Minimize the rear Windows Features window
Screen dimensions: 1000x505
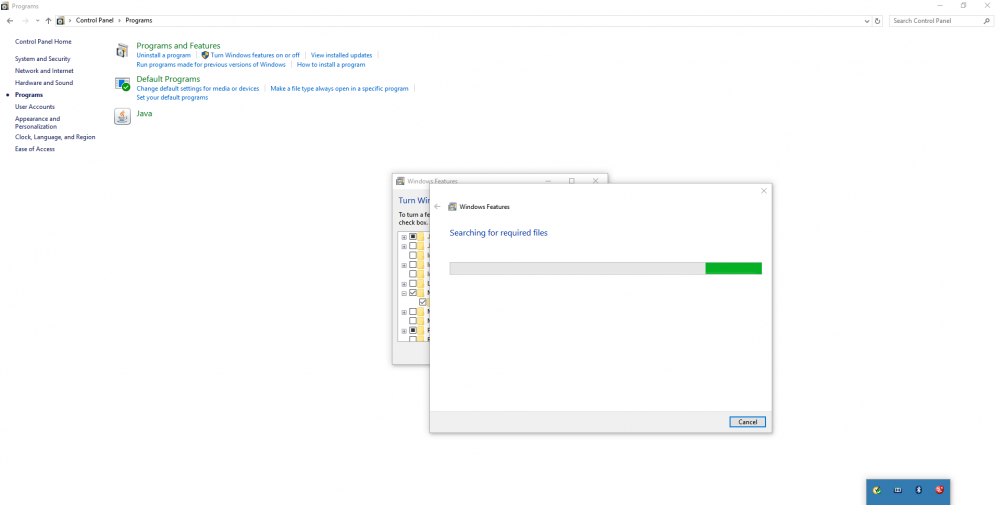548,181
